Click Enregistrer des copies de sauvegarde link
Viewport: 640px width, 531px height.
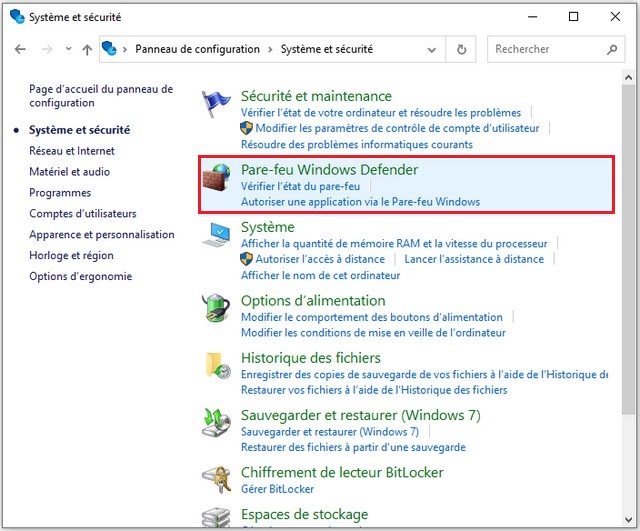(x=424, y=375)
